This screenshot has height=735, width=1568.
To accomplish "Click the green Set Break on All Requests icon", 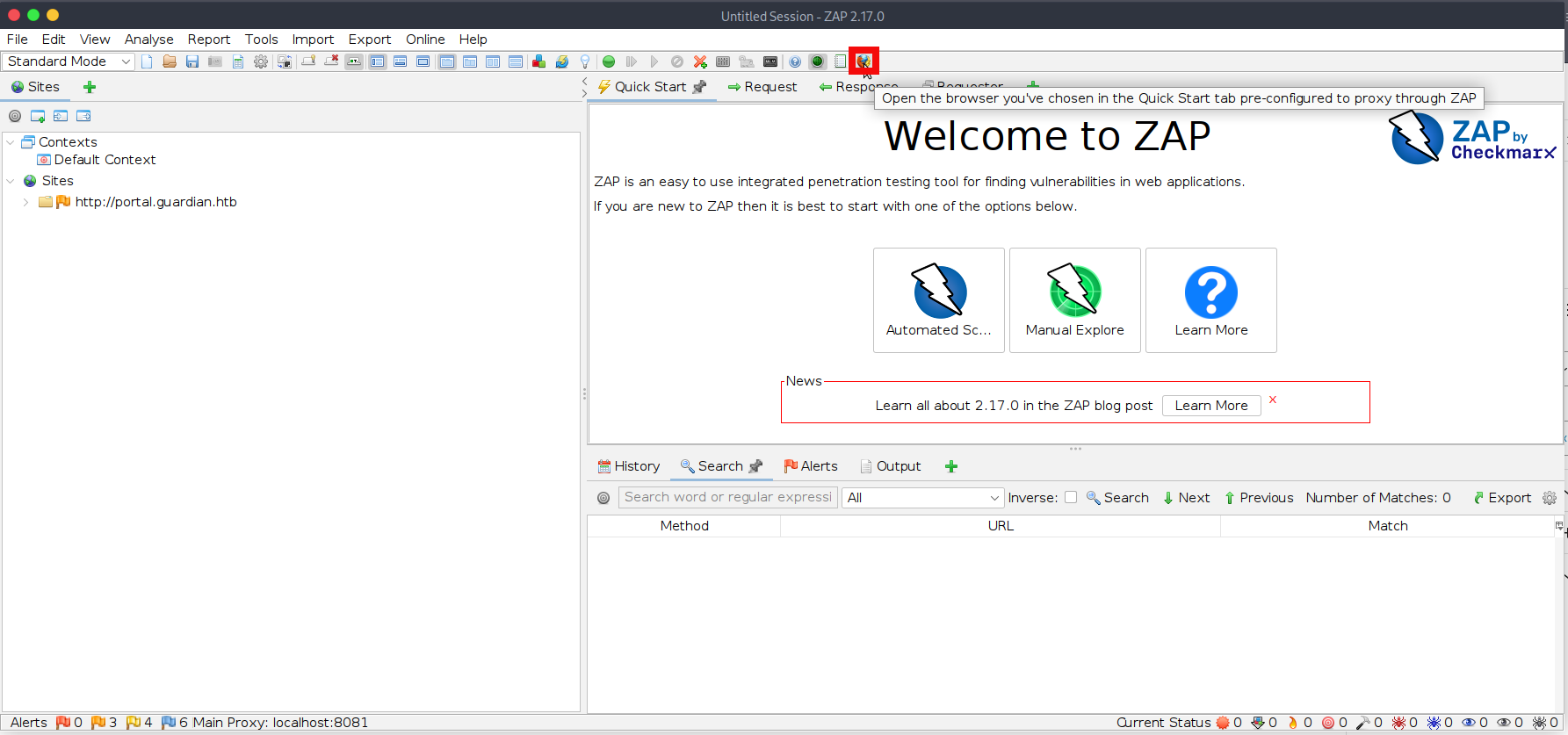I will click(x=609, y=61).
